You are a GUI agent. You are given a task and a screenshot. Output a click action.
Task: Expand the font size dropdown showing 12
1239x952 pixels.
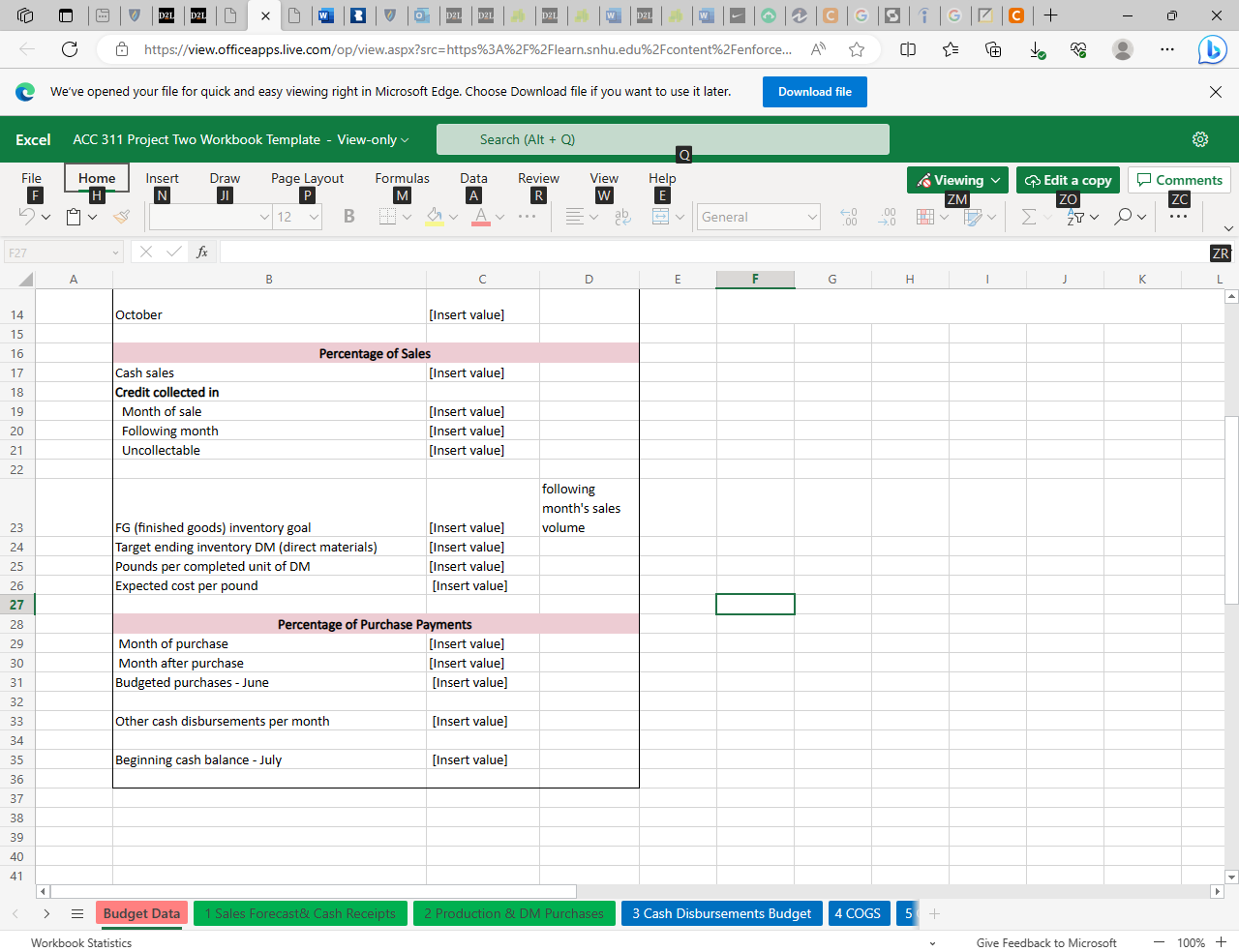315,217
